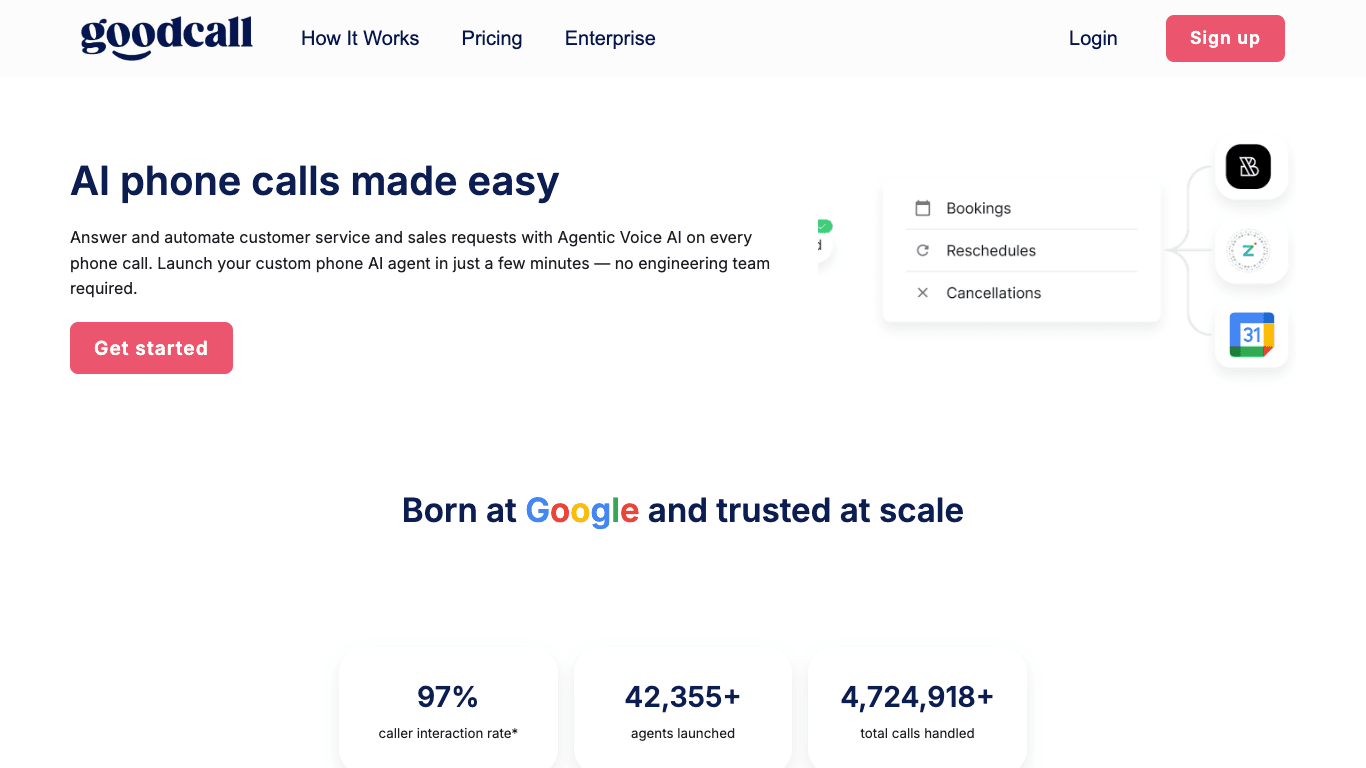
Task: Click the Cancellations X icon
Action: tap(923, 293)
